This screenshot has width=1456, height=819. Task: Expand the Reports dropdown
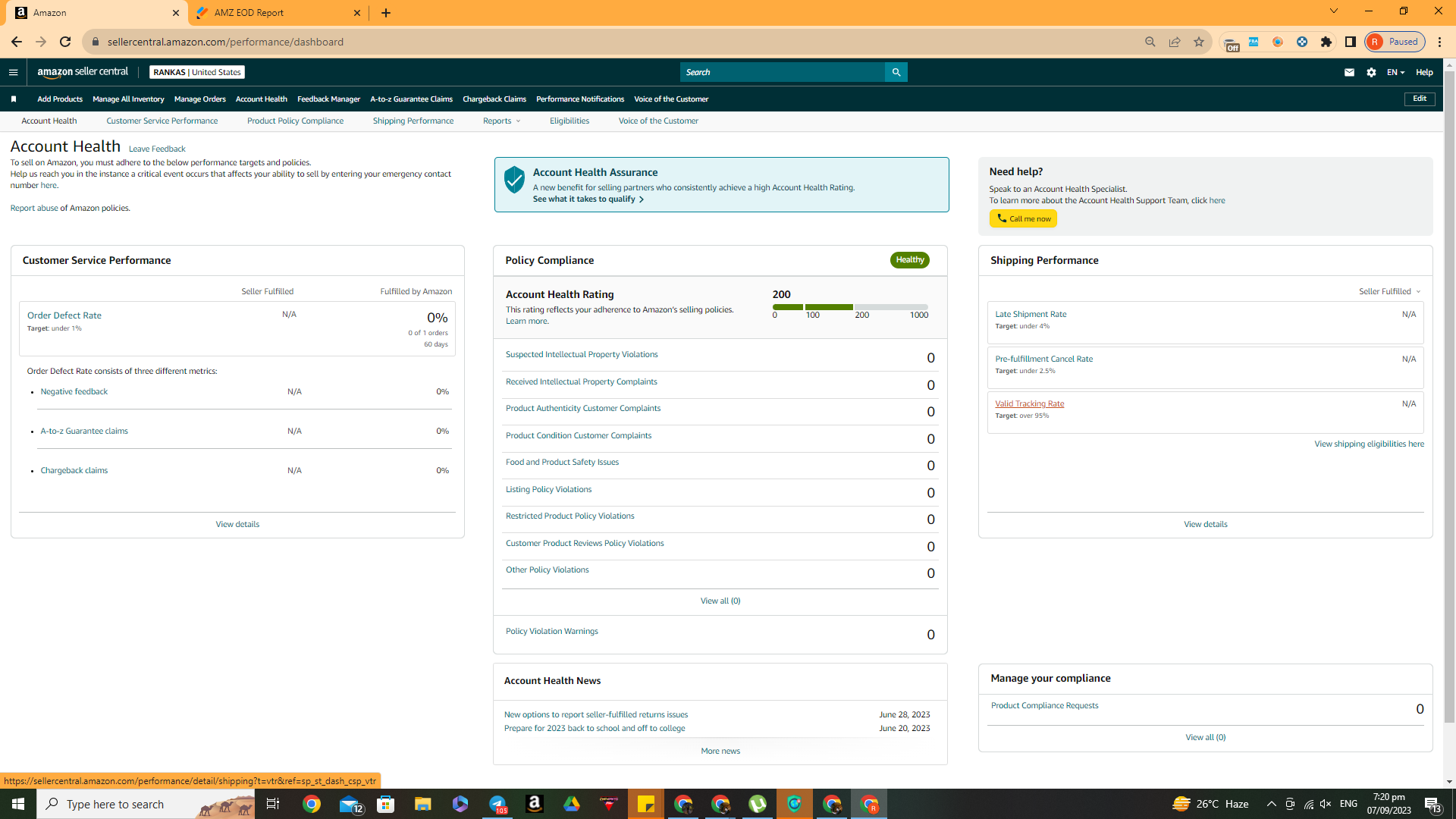click(x=501, y=121)
